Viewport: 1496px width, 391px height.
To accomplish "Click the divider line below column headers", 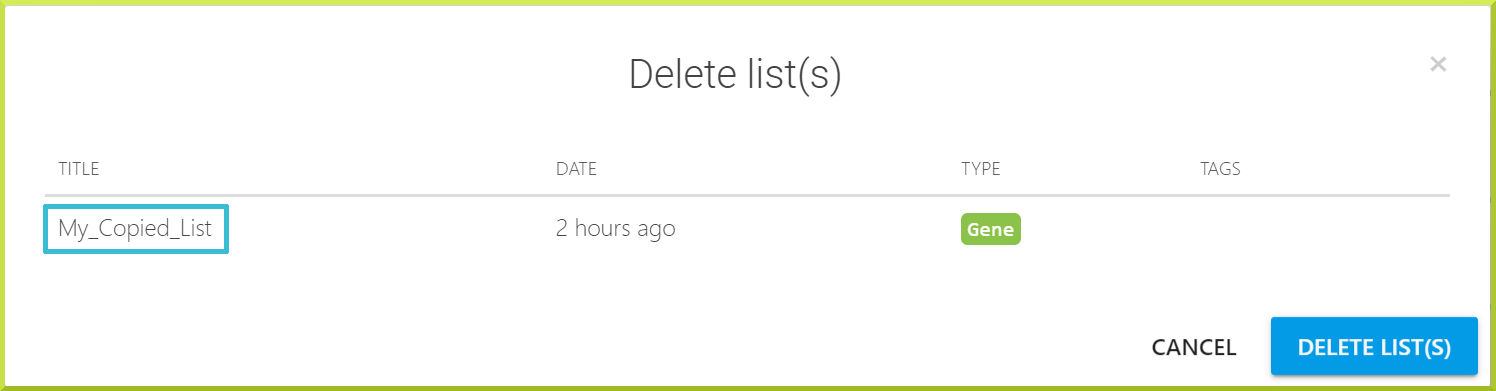I will click(747, 195).
